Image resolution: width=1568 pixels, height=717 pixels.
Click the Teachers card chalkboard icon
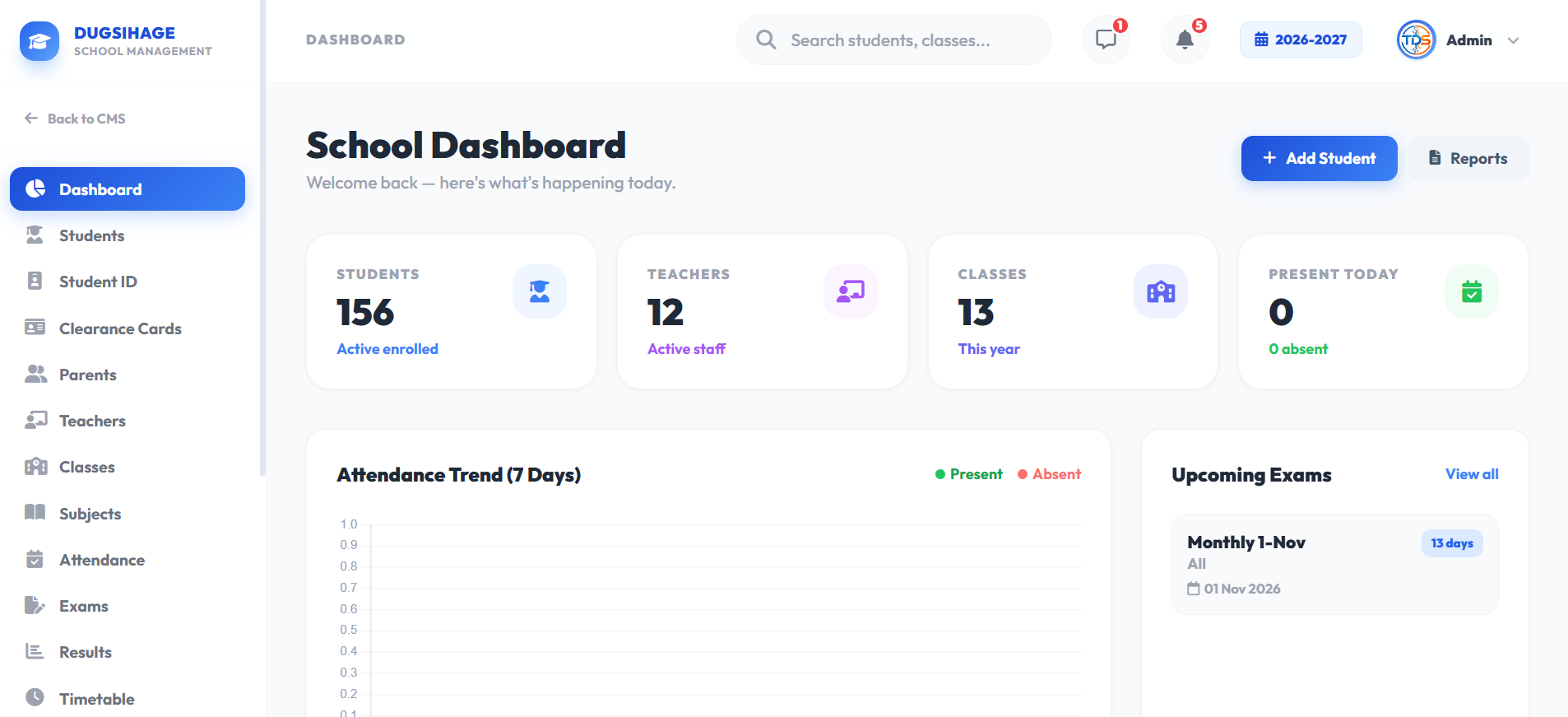pos(851,291)
